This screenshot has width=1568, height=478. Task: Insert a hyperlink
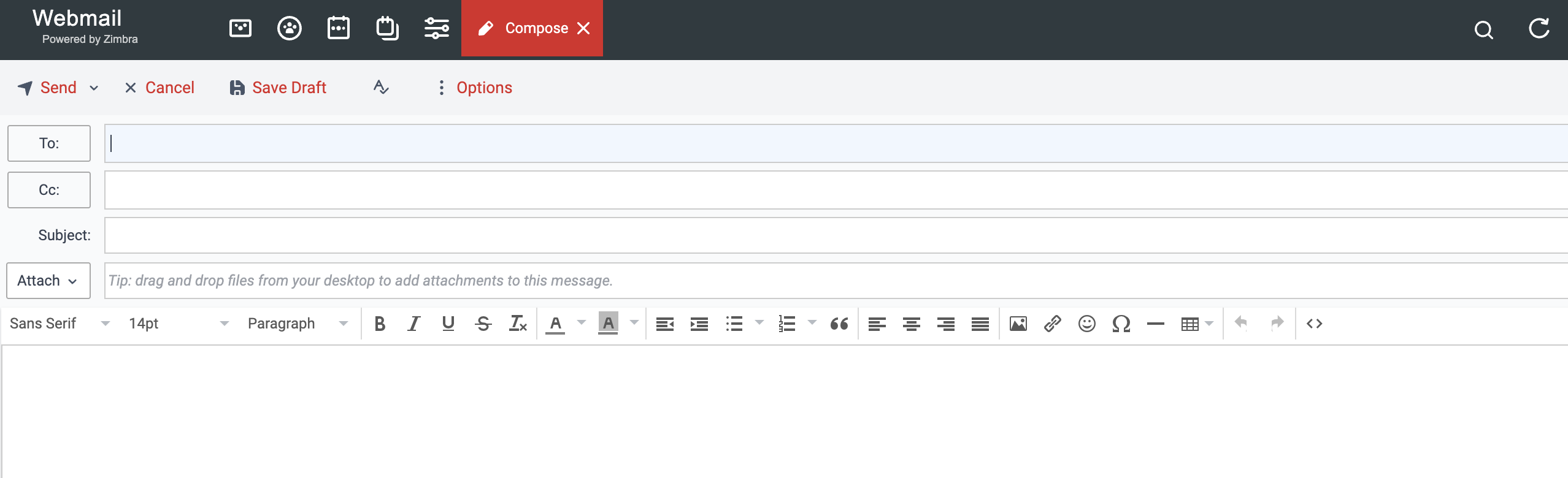[1053, 324]
